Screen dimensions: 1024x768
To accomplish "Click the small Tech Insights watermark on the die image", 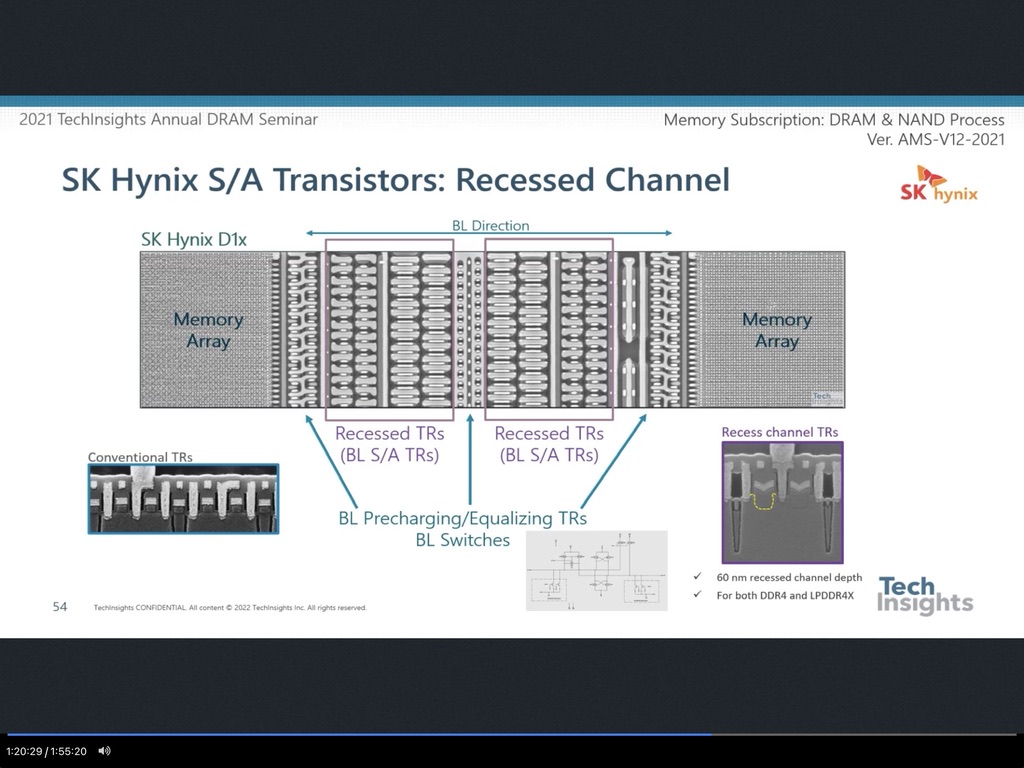I will (826, 397).
